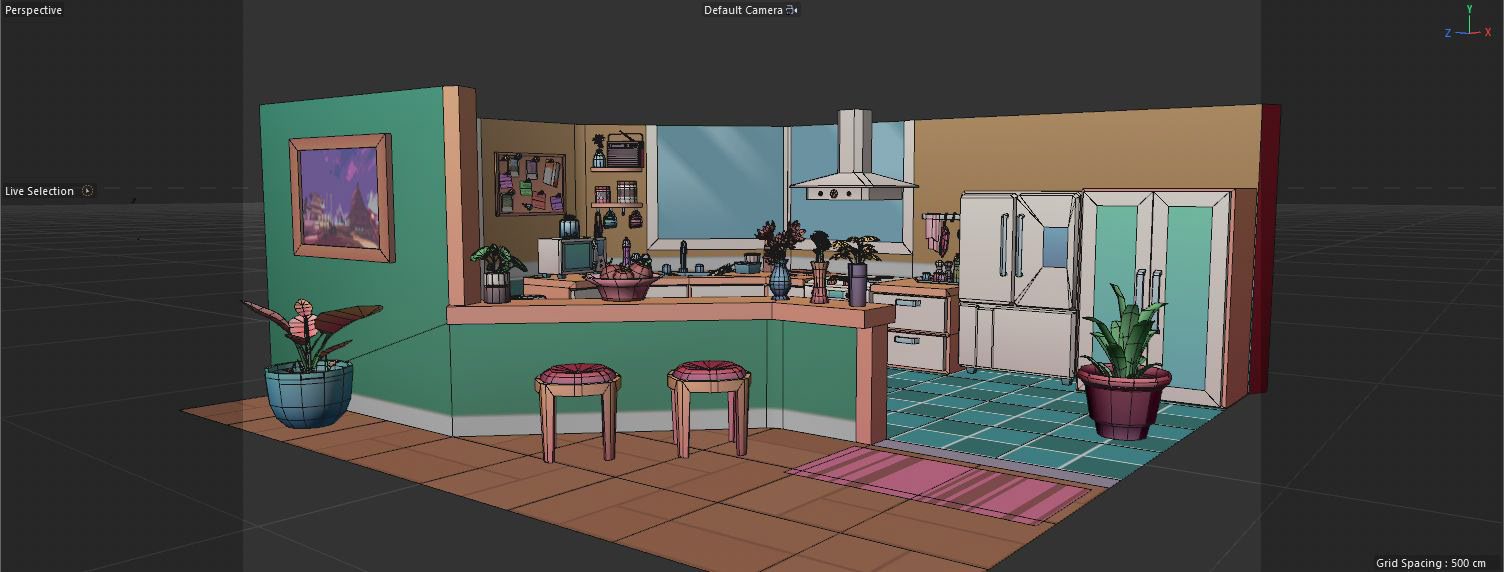Select the left bar stool
Screen dimensions: 1504x572
(x=578, y=410)
